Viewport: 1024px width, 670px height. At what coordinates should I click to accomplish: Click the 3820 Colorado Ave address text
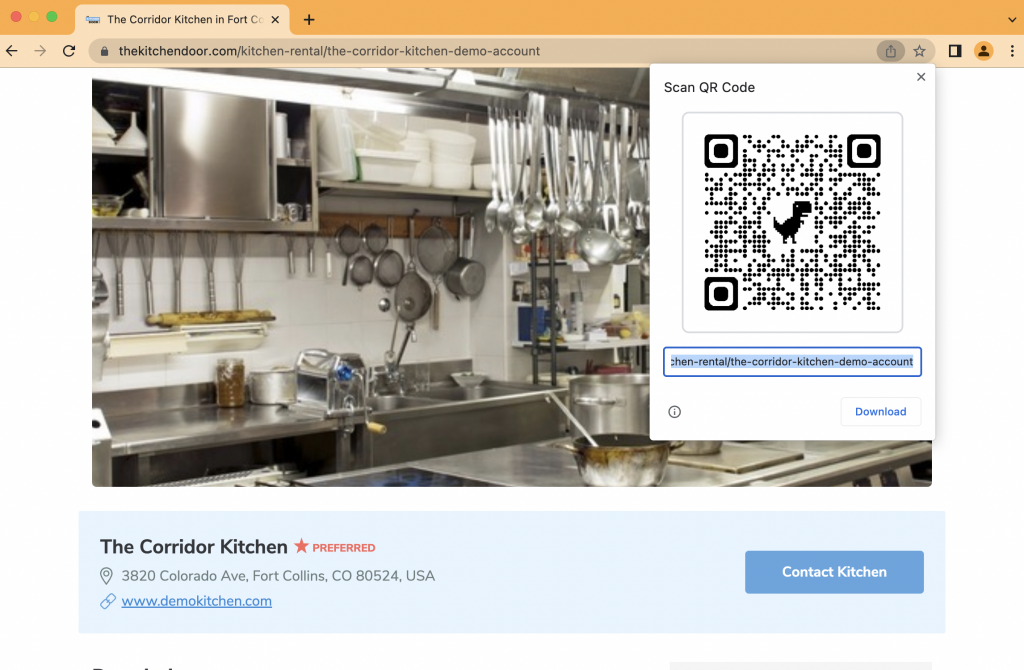278,575
